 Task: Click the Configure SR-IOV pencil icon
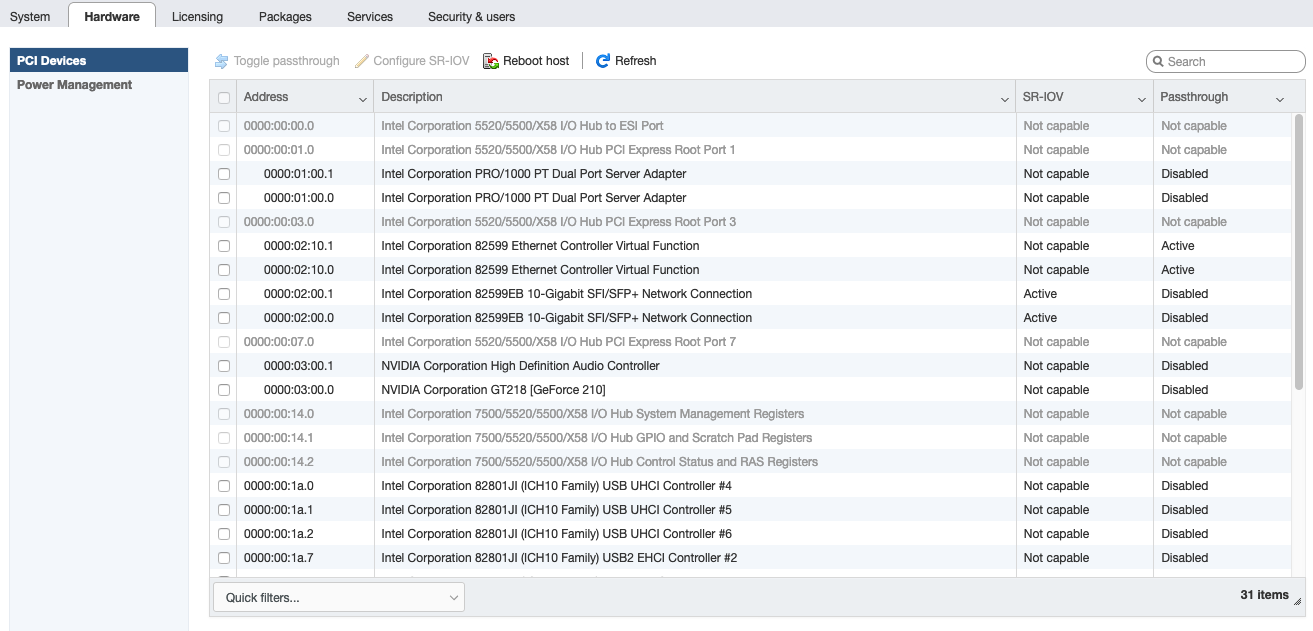(362, 61)
